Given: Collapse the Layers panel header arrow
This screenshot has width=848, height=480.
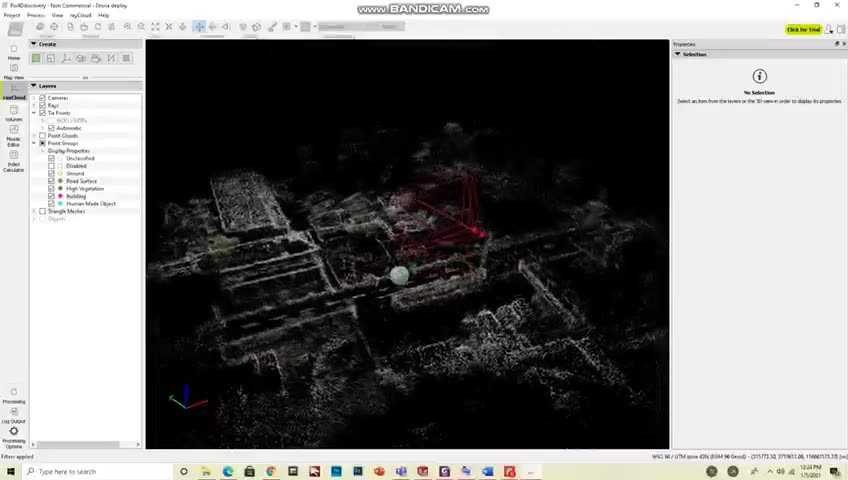Looking at the screenshot, I should tap(34, 85).
